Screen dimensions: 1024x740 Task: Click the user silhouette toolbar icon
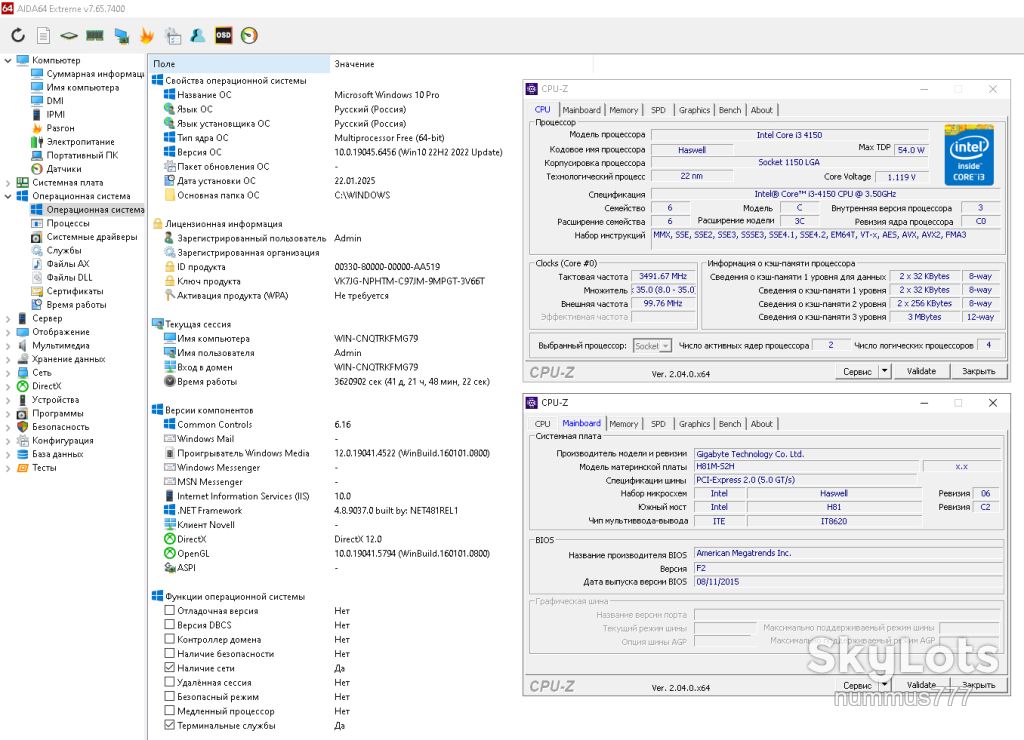198,35
